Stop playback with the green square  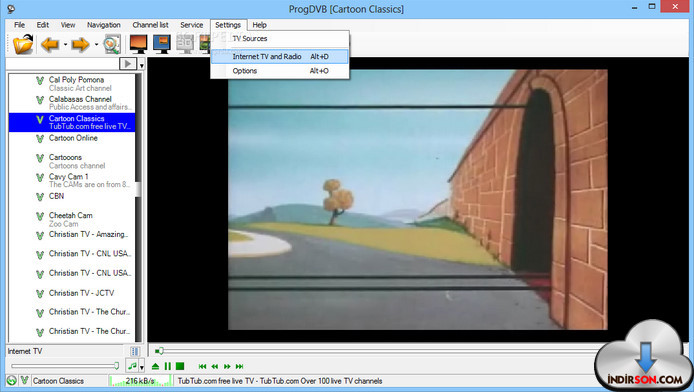[x=180, y=366]
